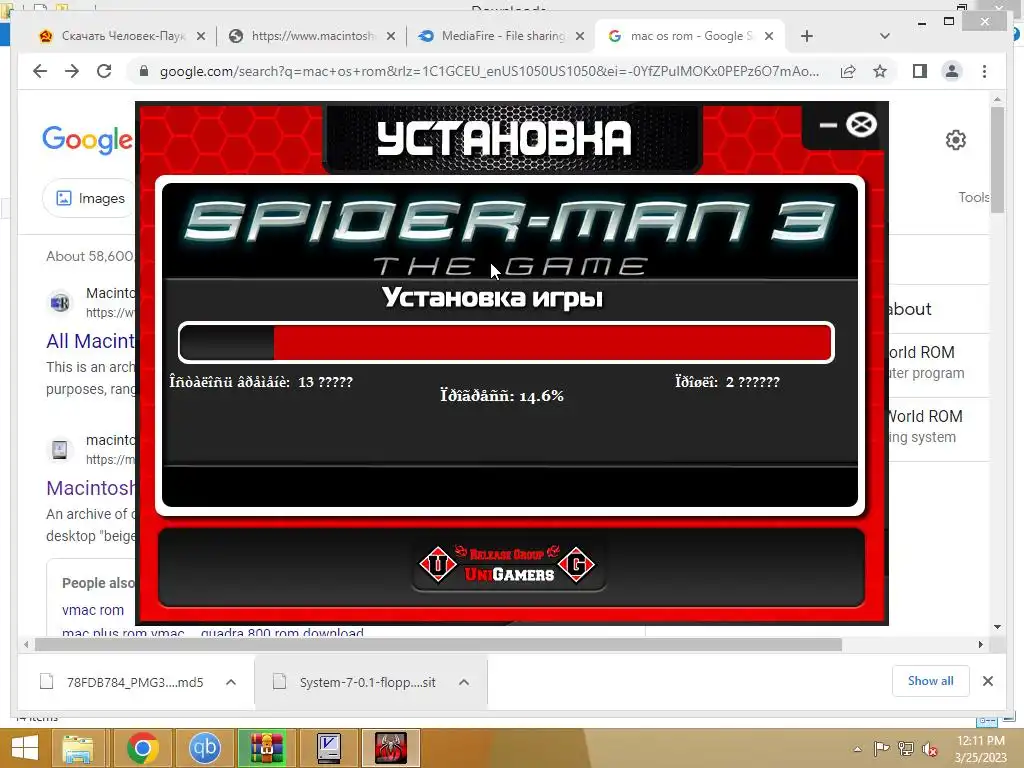Click related search vmac rom

coord(93,610)
